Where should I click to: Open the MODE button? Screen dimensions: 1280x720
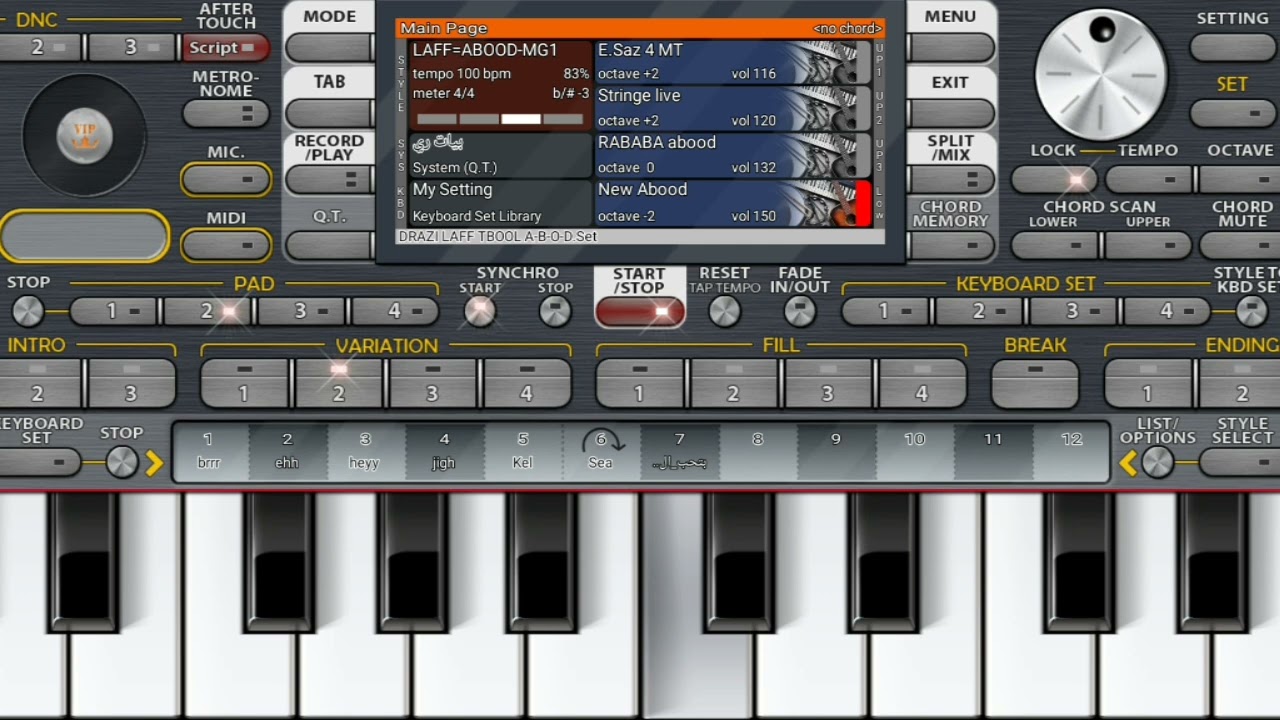click(x=330, y=47)
